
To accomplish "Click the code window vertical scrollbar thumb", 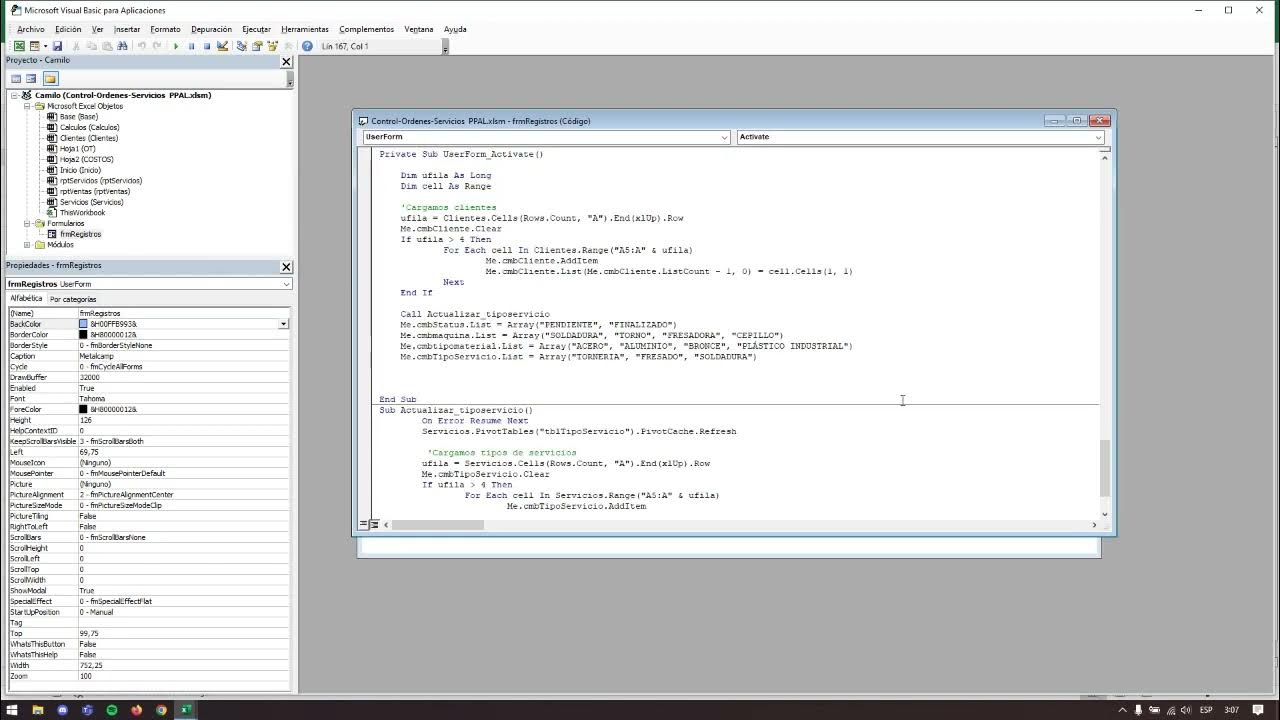I will [1105, 467].
